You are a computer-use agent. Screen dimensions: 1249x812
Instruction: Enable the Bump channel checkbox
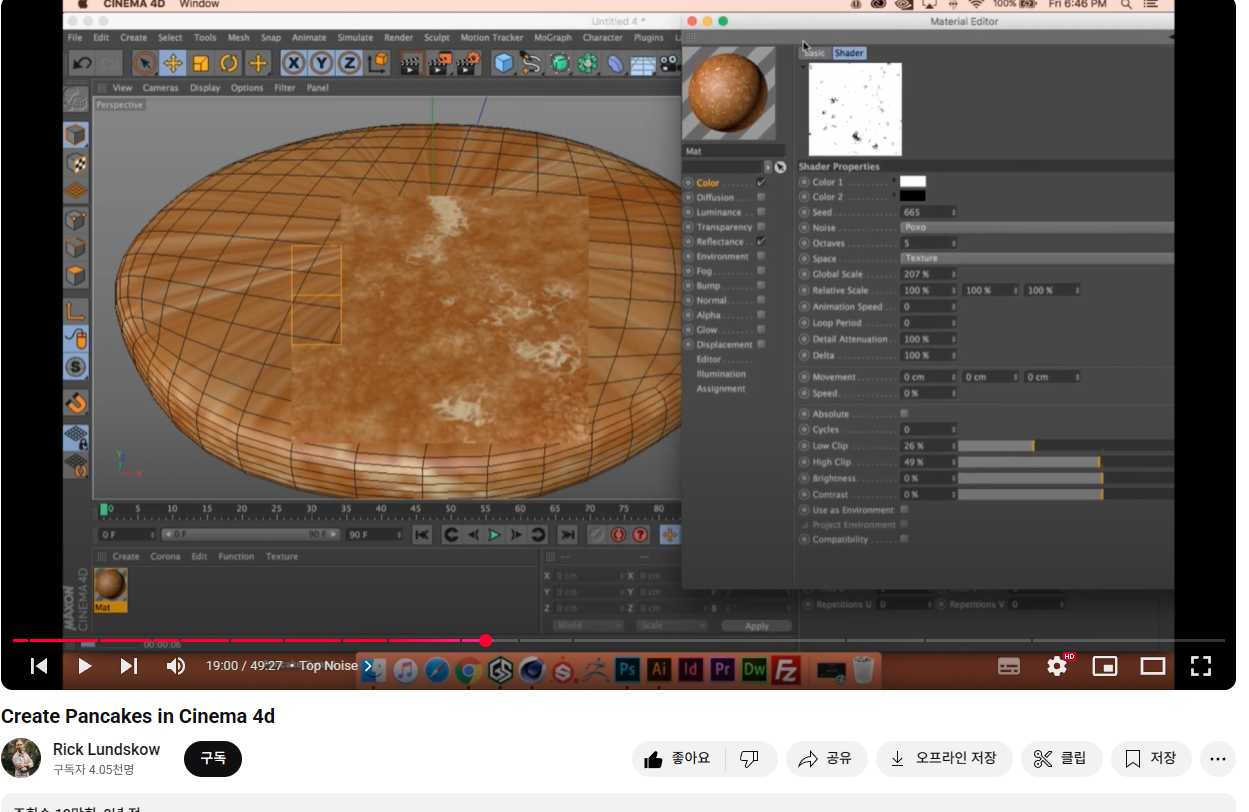(x=761, y=286)
